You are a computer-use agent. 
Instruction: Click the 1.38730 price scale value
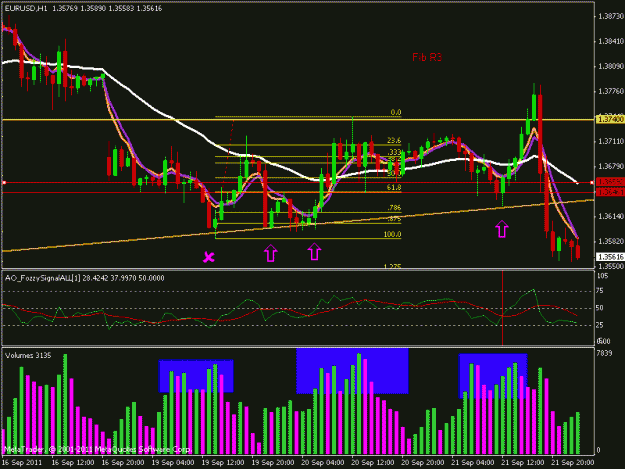click(611, 16)
